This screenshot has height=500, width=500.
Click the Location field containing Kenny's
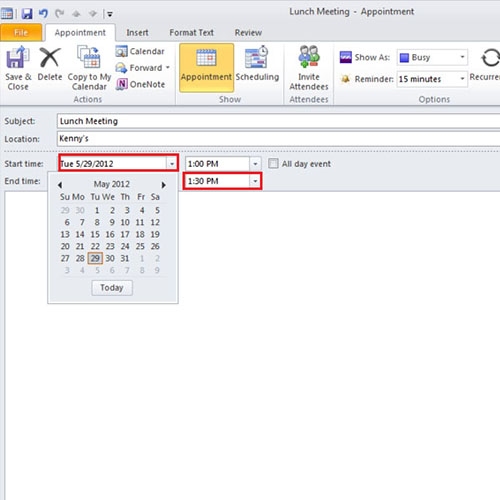(278, 138)
